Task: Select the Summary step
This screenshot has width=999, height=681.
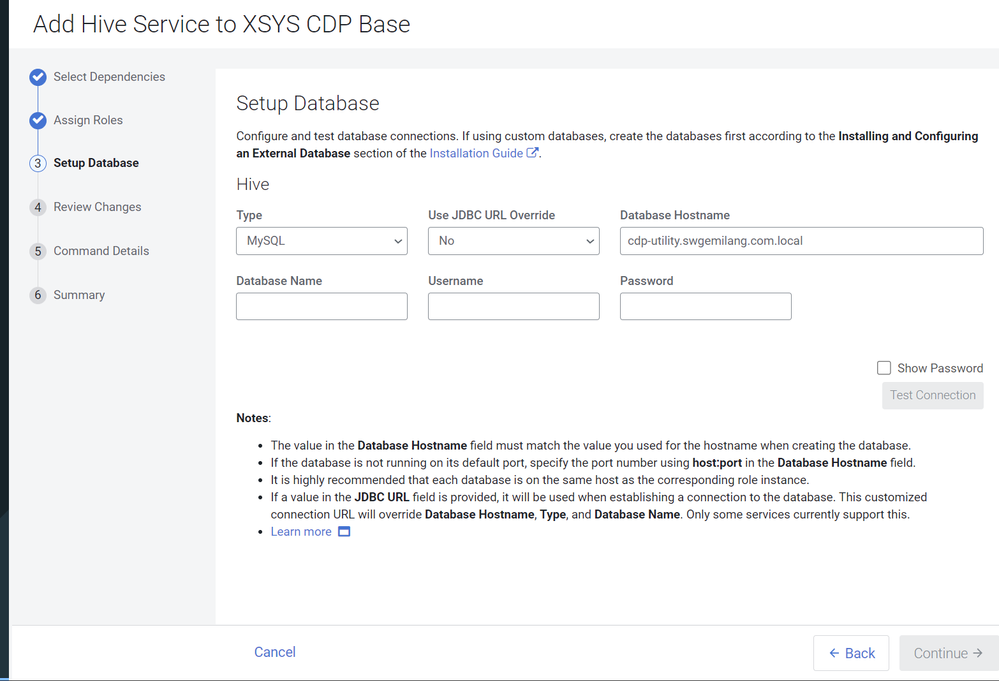Action: pos(79,295)
